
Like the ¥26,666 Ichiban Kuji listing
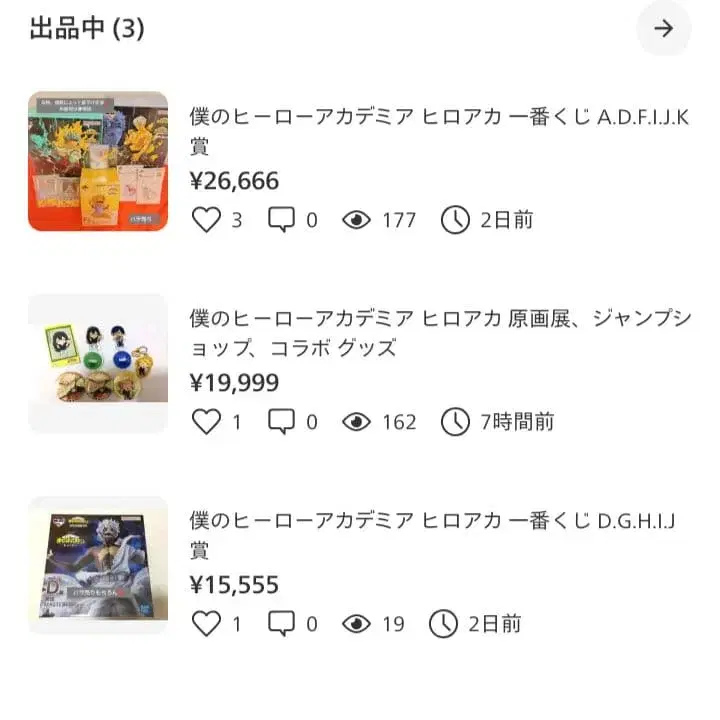[x=206, y=220]
